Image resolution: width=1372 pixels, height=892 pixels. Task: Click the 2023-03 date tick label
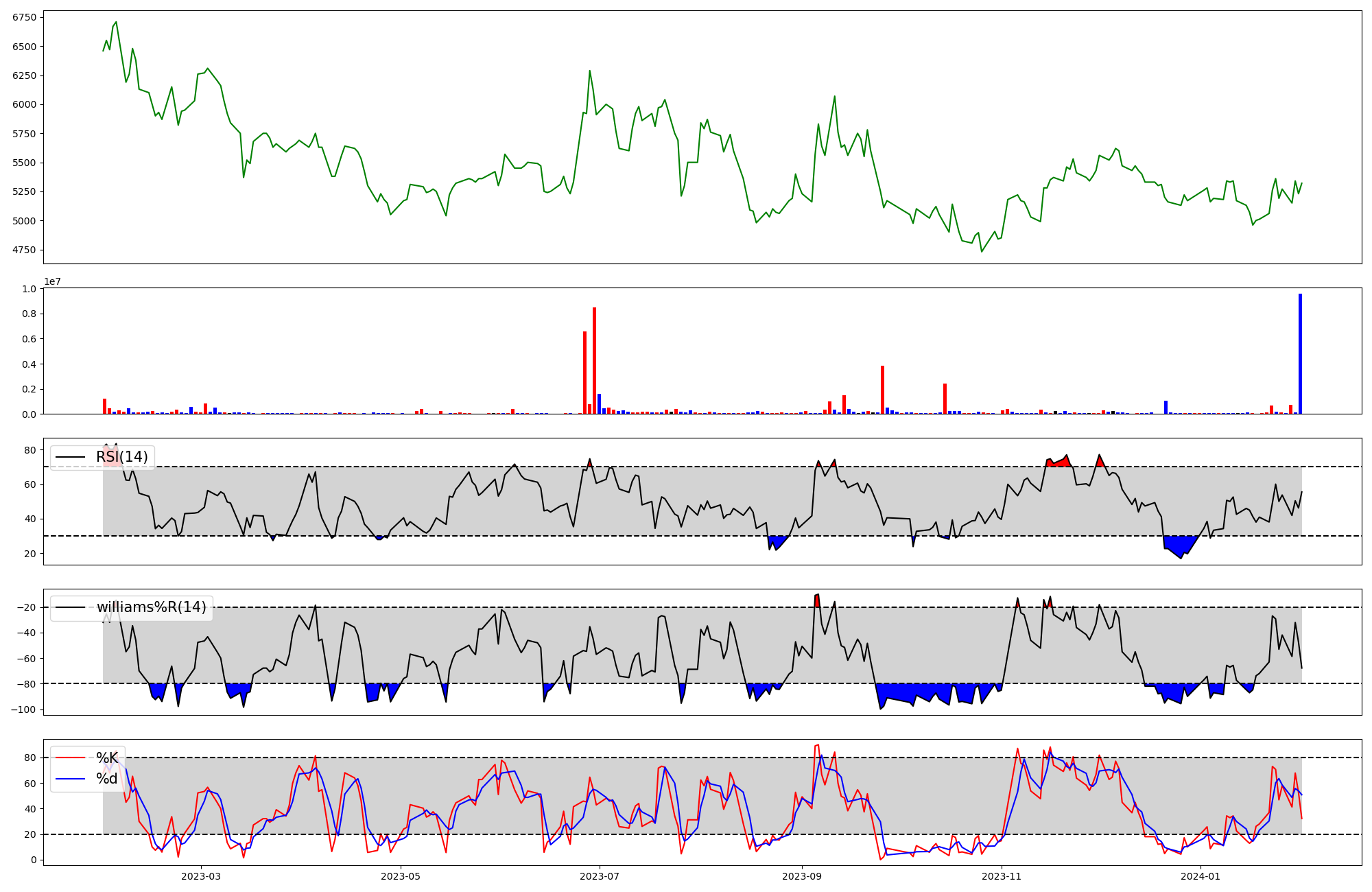coord(201,876)
